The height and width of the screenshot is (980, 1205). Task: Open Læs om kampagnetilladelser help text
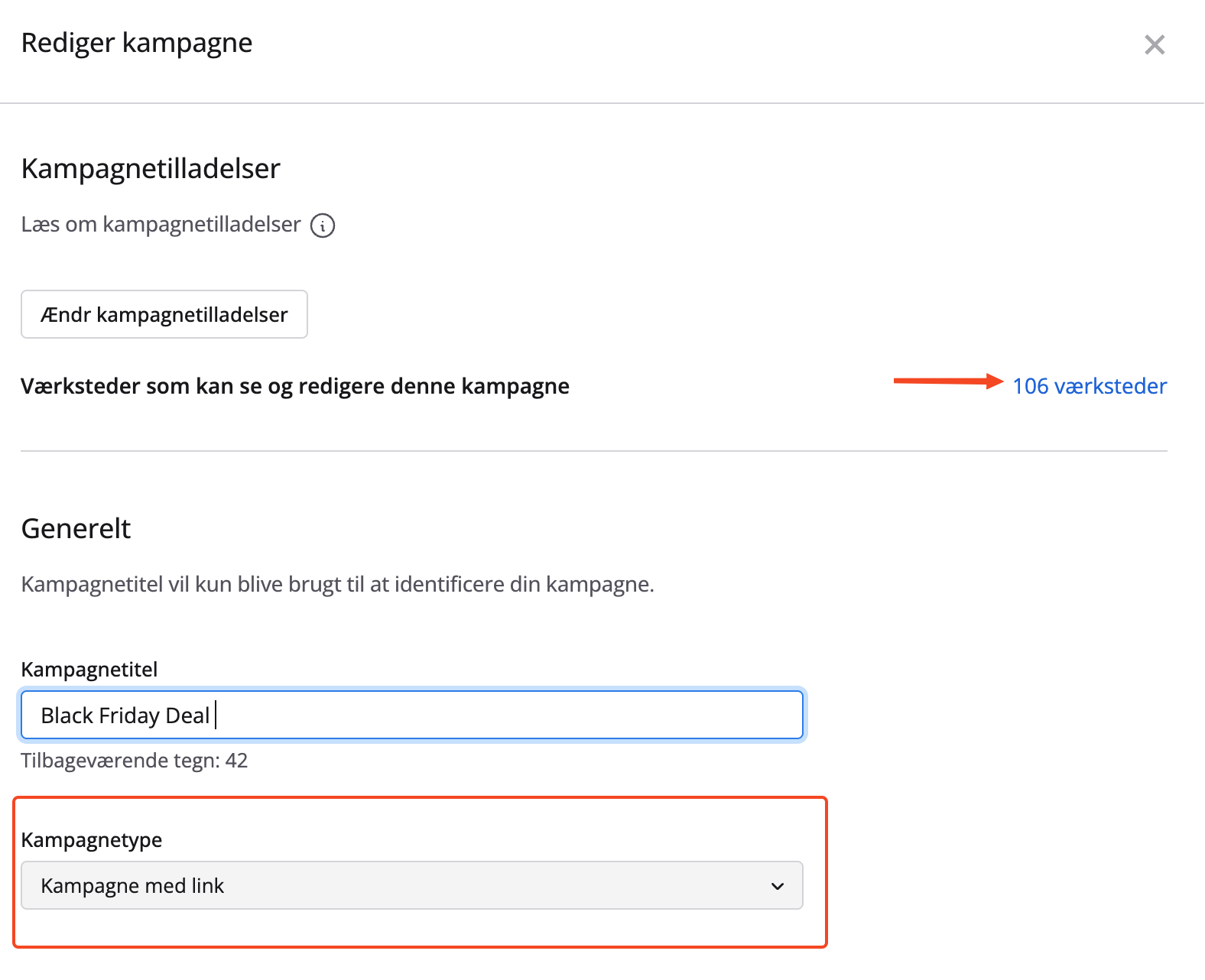pyautogui.click(x=161, y=225)
